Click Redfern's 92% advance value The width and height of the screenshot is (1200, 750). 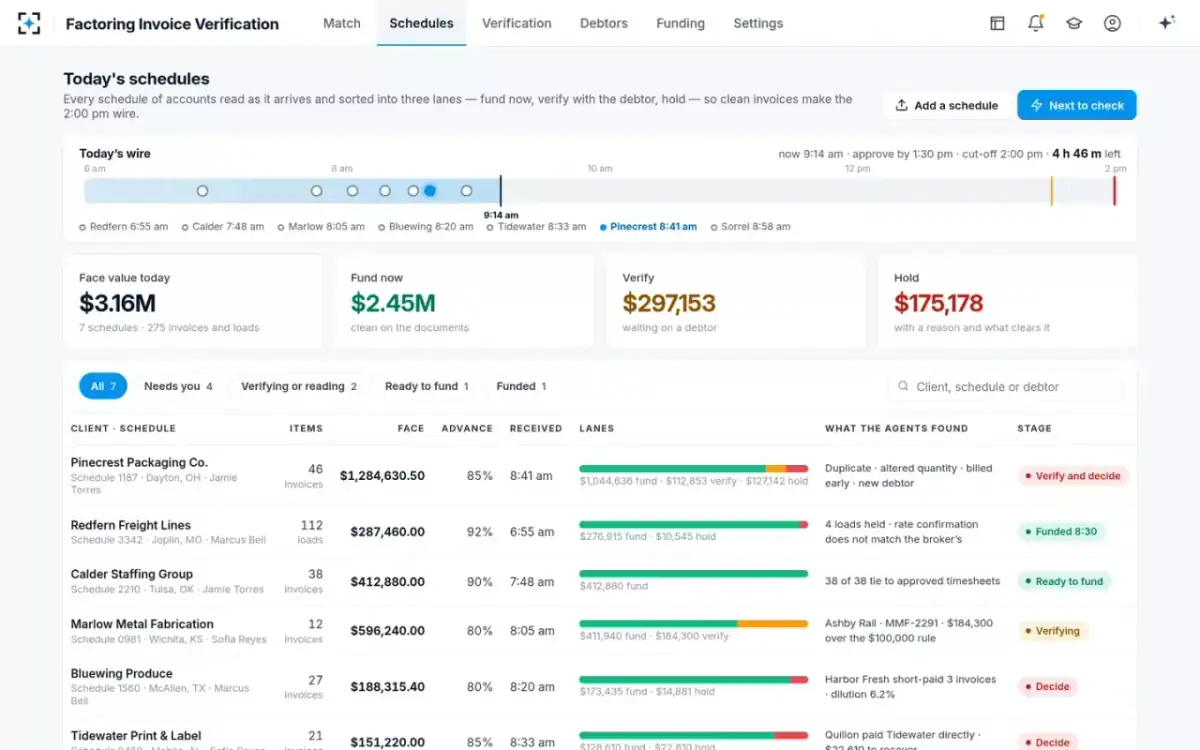[480, 532]
